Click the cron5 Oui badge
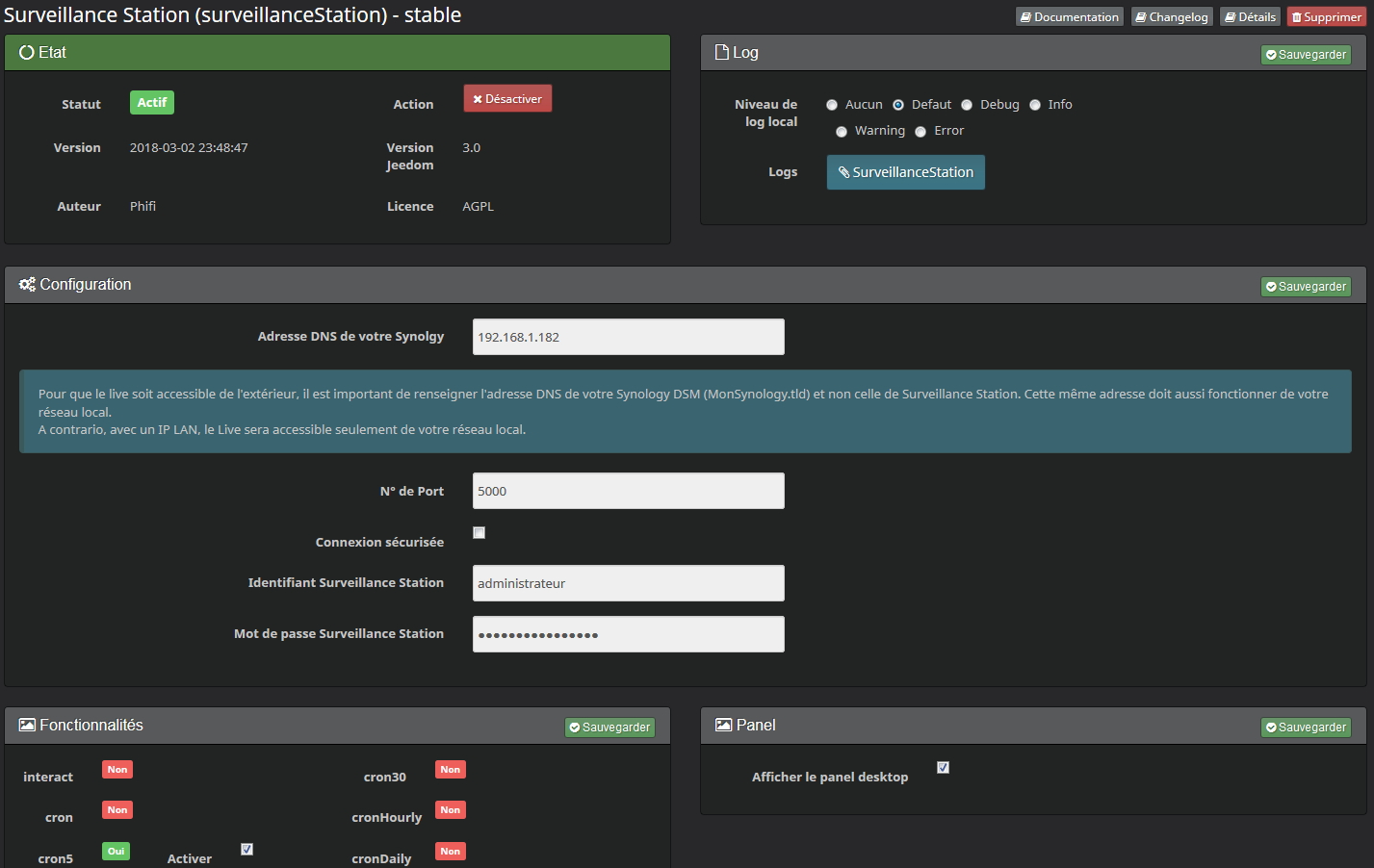 (116, 852)
